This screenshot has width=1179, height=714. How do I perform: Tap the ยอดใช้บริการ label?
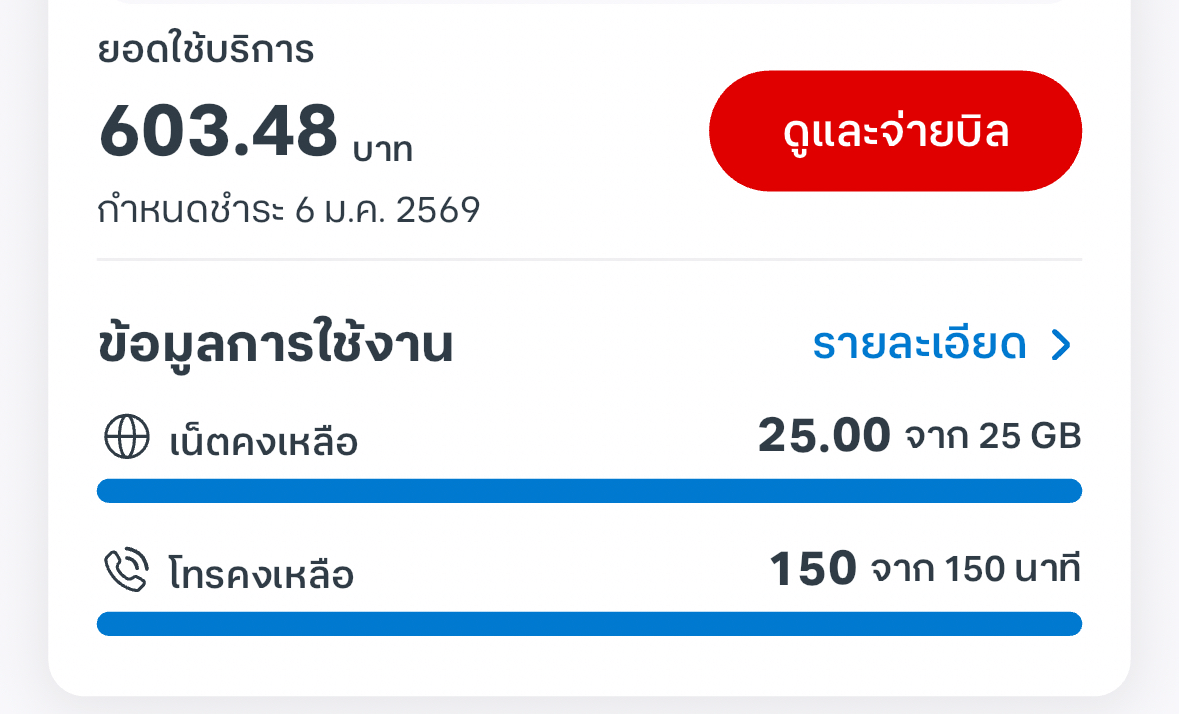tap(206, 50)
